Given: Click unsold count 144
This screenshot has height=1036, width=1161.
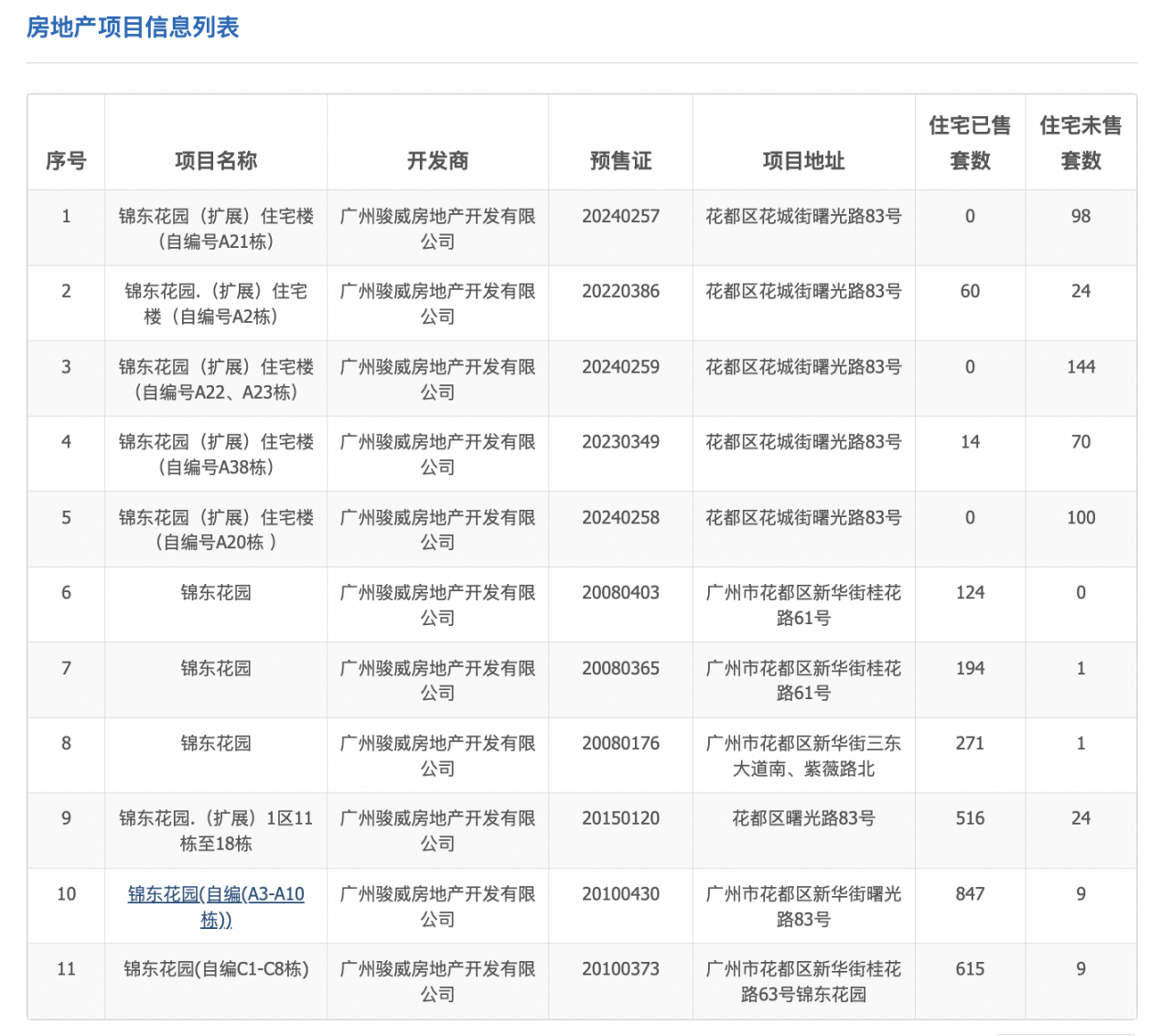Looking at the screenshot, I should click(x=1080, y=368).
